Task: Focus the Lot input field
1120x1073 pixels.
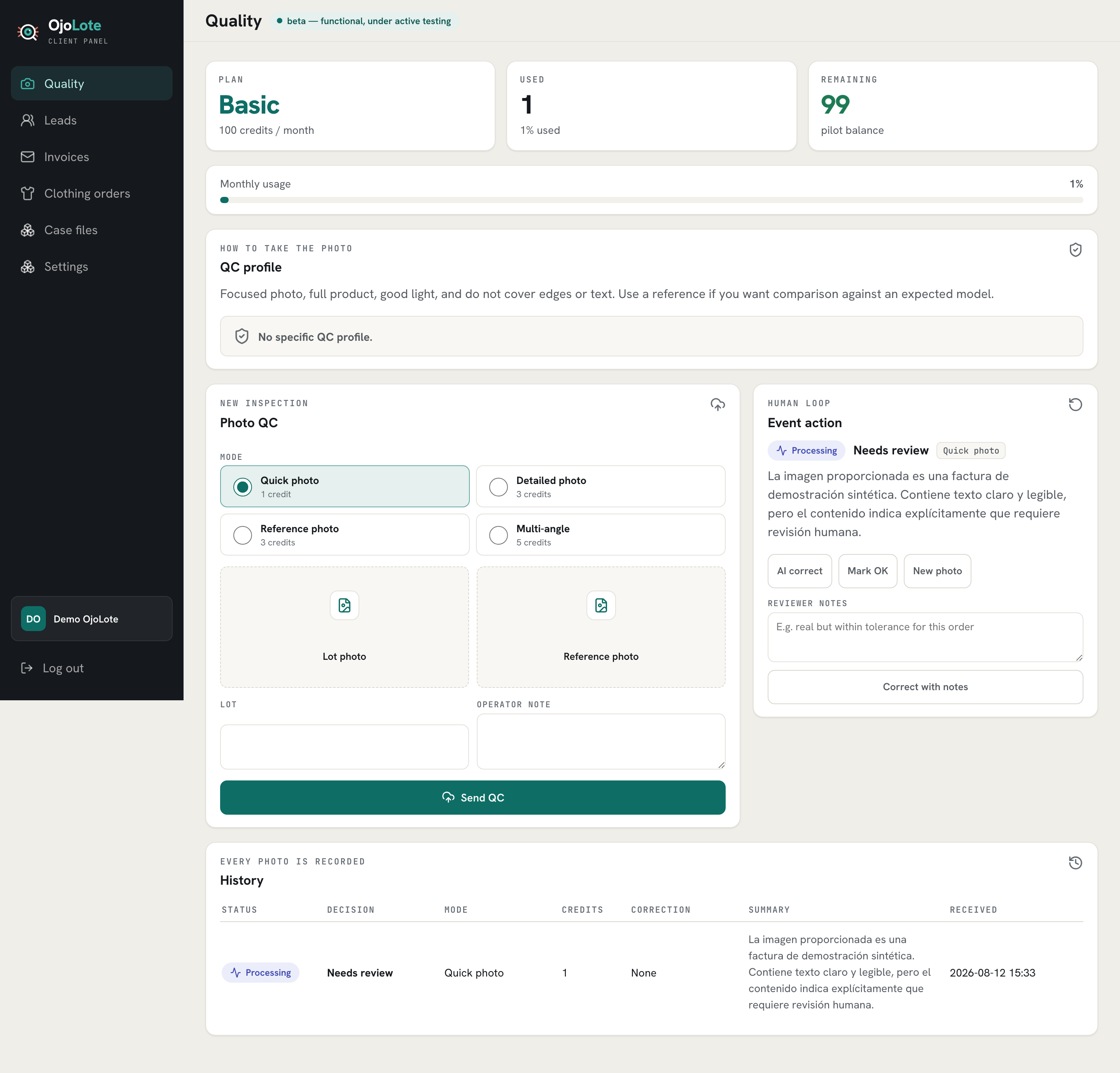Action: [345, 747]
